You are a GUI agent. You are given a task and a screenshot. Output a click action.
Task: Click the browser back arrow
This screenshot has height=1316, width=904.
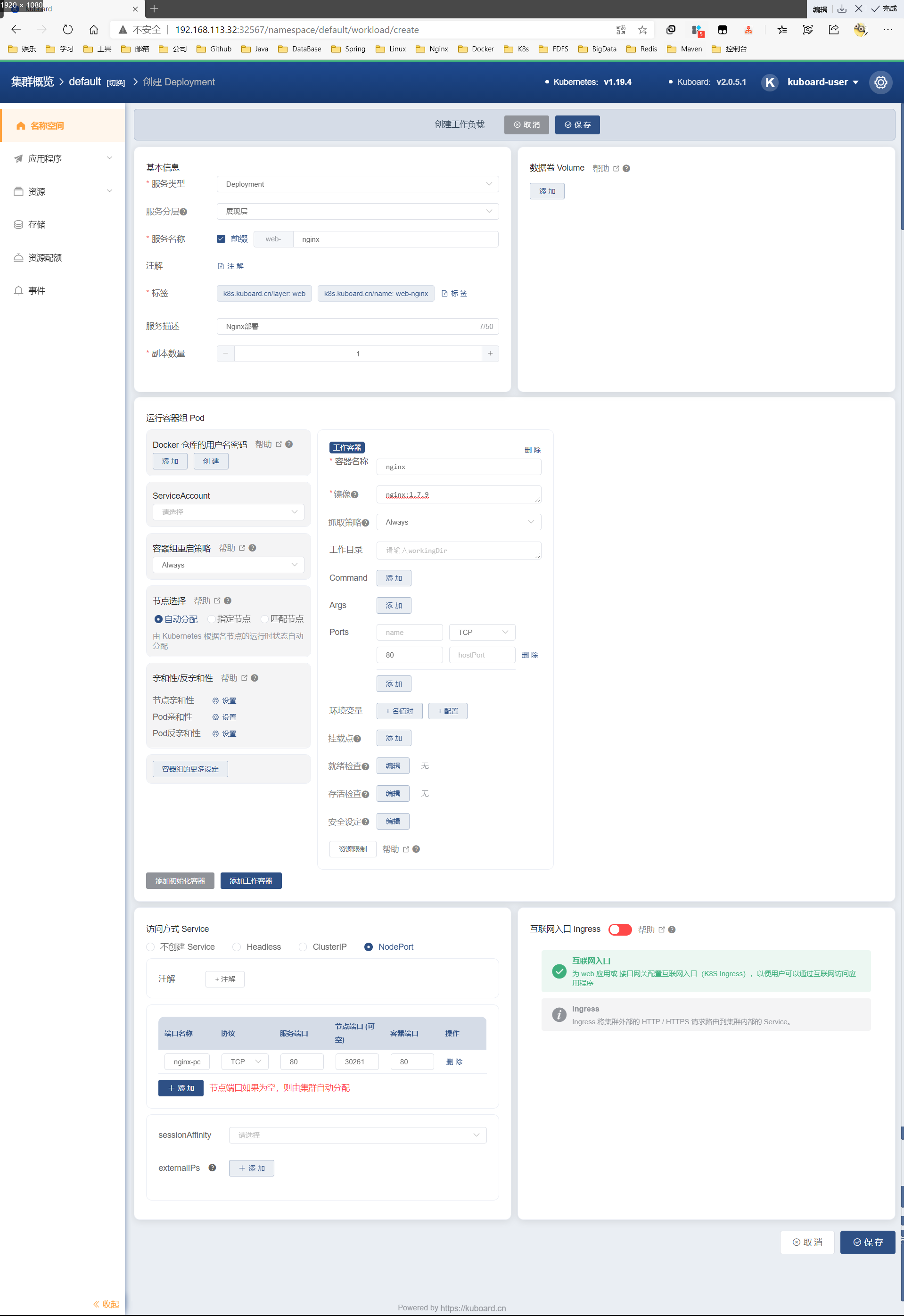[16, 29]
